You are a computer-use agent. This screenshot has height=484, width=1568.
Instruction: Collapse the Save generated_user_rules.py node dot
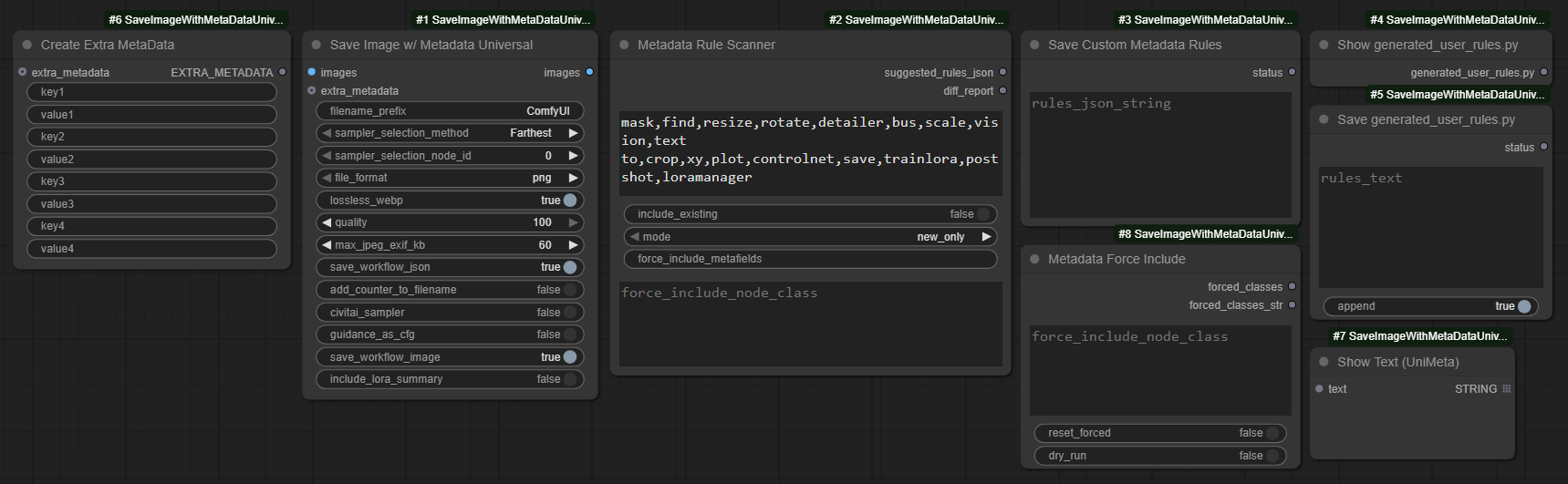[1324, 119]
